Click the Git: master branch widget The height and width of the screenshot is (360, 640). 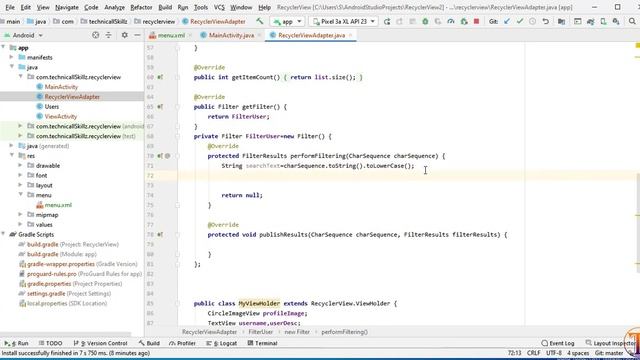pyautogui.click(x=609, y=353)
